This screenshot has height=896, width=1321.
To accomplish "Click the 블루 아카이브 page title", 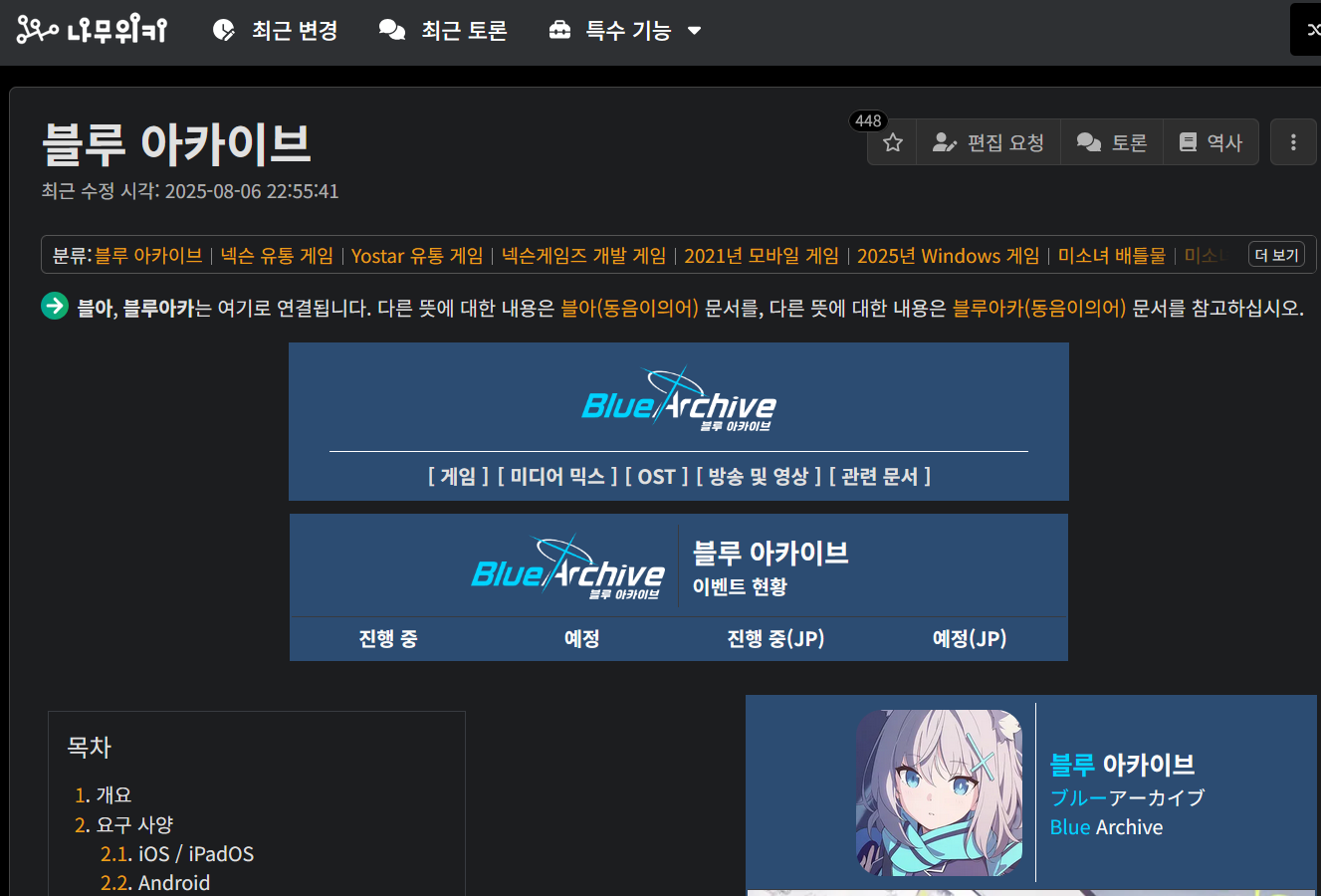I will point(176,143).
